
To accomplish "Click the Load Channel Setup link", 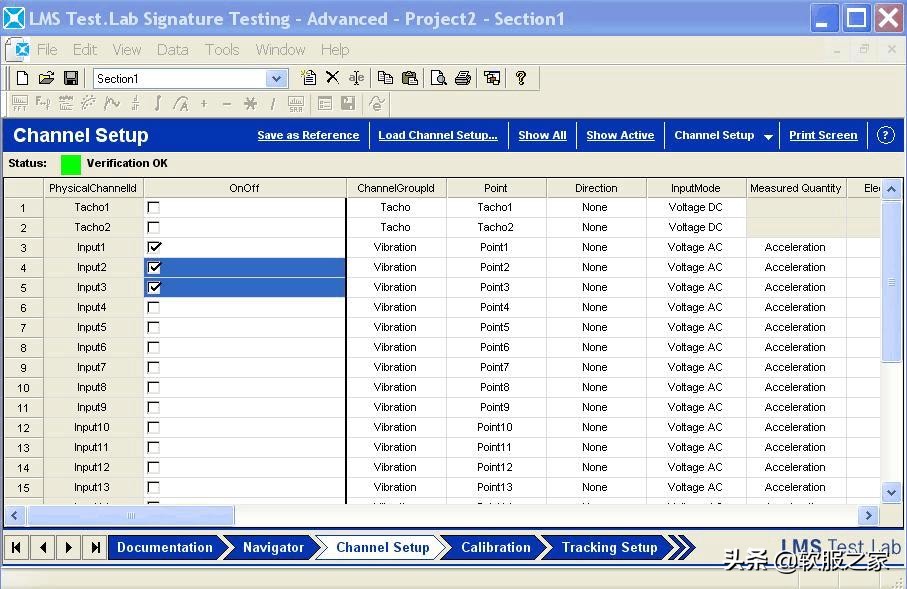I will point(438,135).
